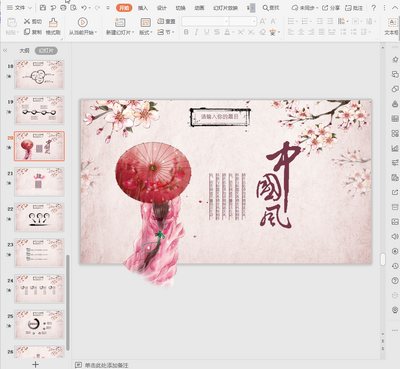The image size is (400, 369).
Task: Select the 开始 (Home) ribbon tab
Action: pyautogui.click(x=124, y=8)
